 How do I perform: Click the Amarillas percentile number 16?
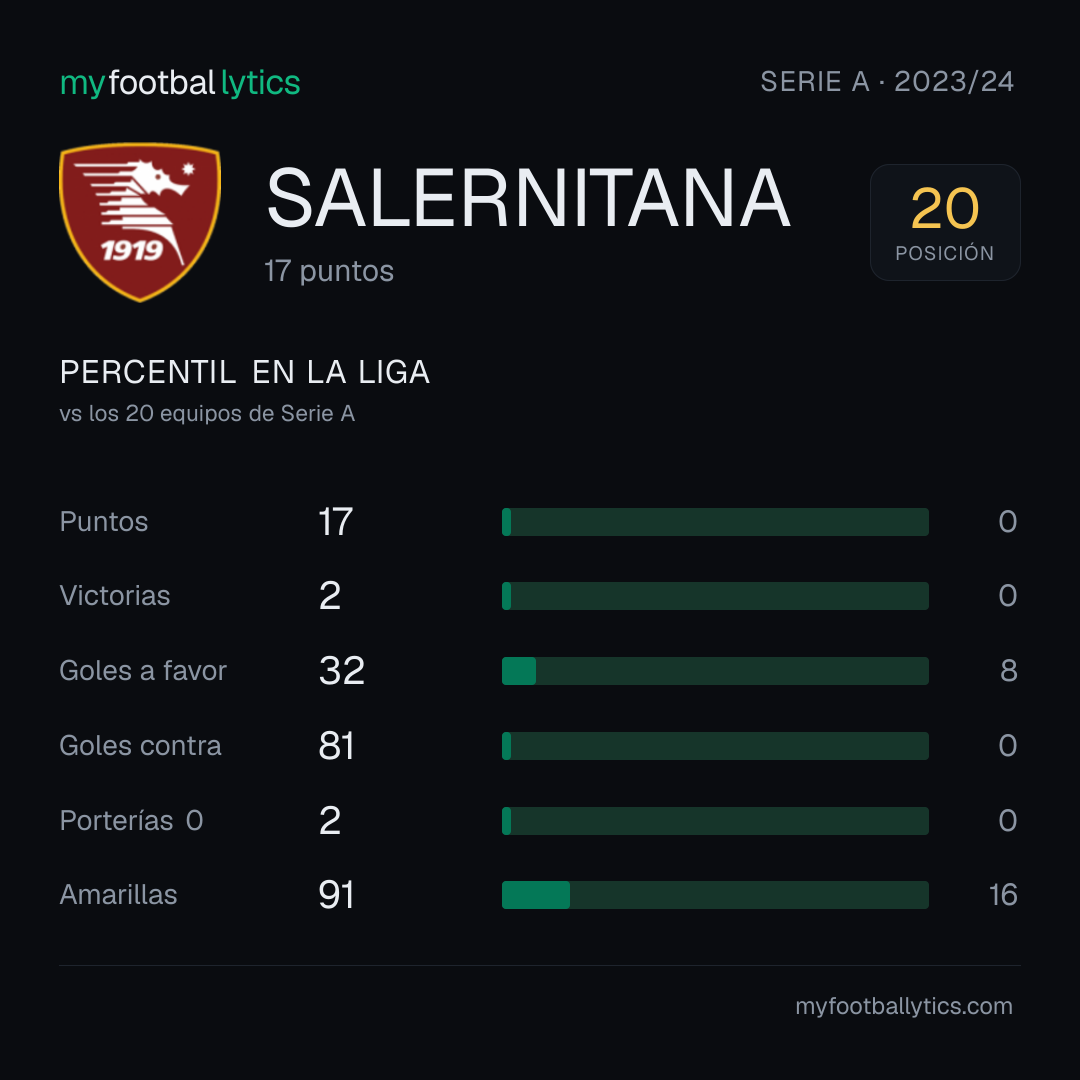tap(1003, 895)
